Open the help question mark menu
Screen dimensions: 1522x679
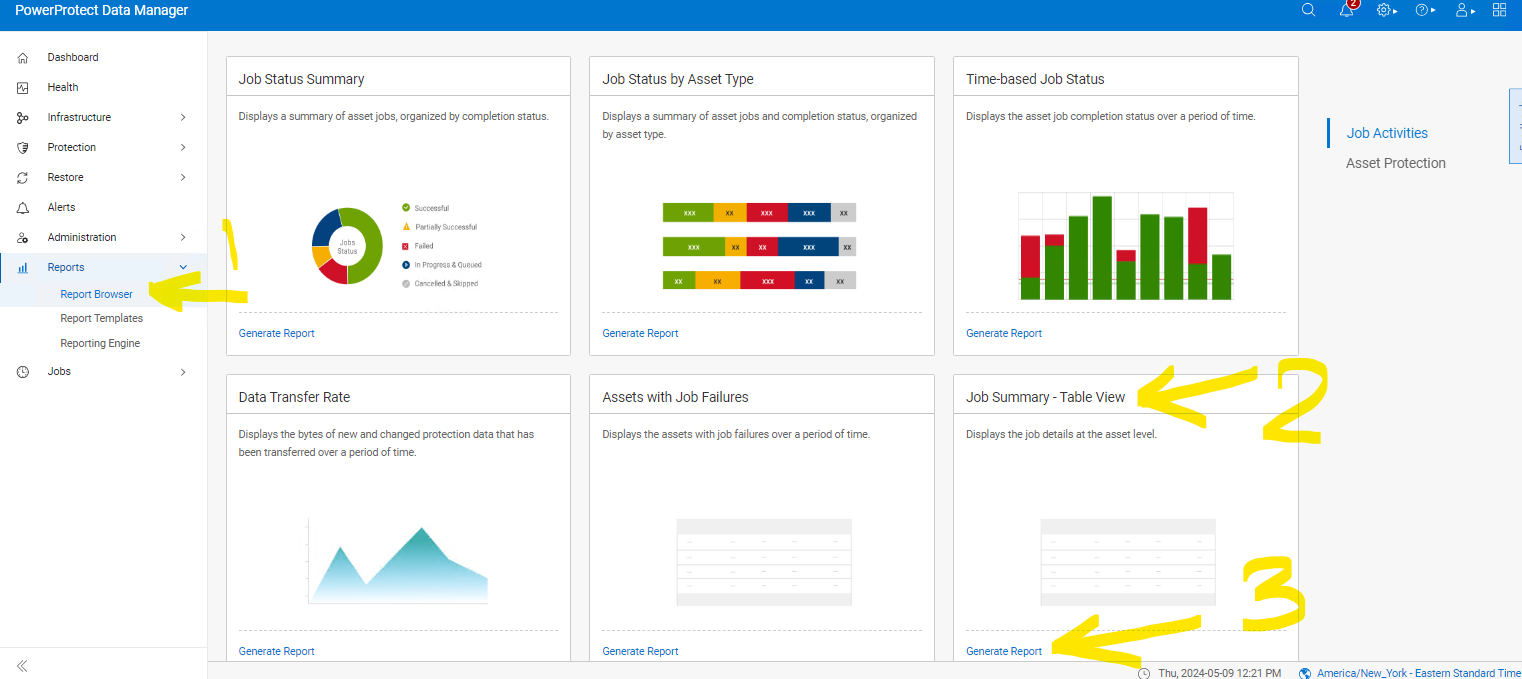[x=1423, y=10]
